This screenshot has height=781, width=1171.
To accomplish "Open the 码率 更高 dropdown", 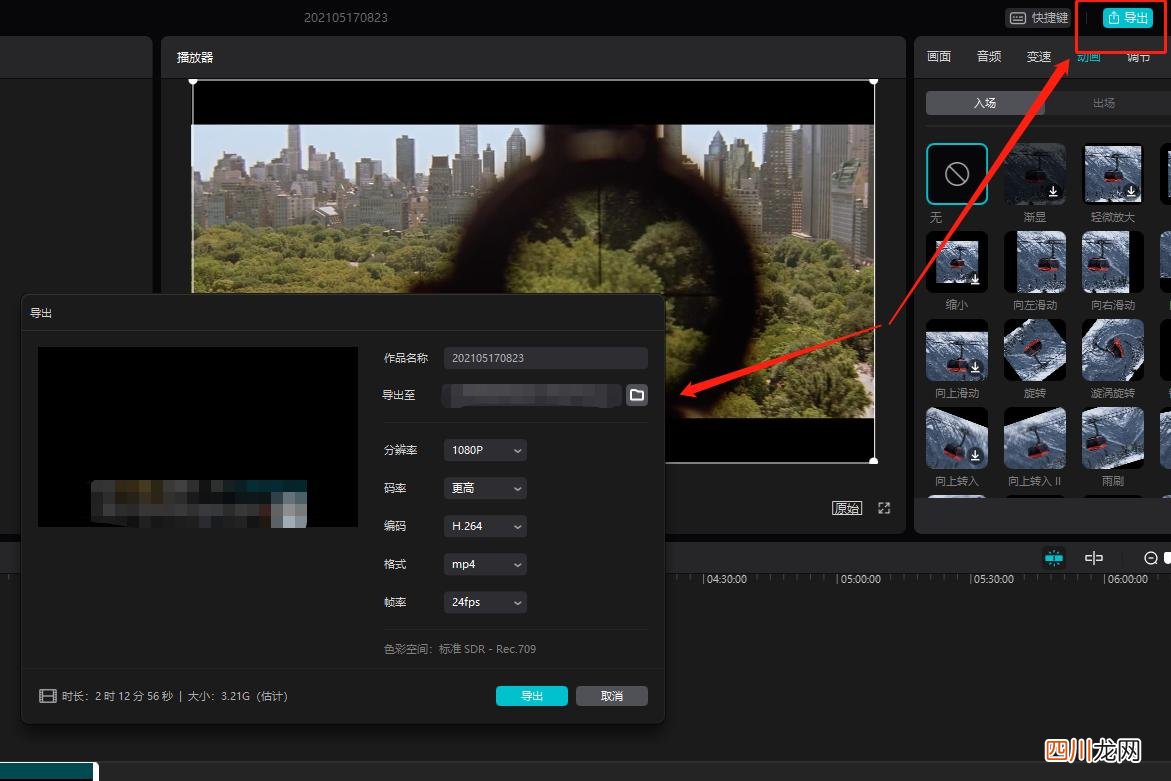I will click(x=485, y=488).
